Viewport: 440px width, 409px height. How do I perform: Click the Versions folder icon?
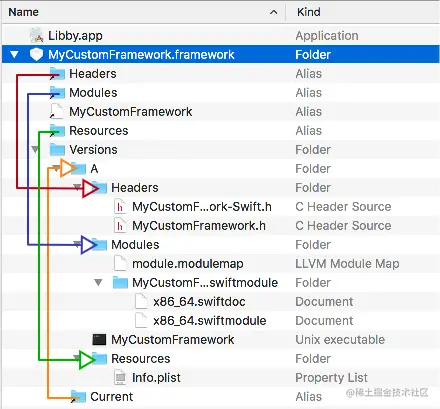point(57,149)
